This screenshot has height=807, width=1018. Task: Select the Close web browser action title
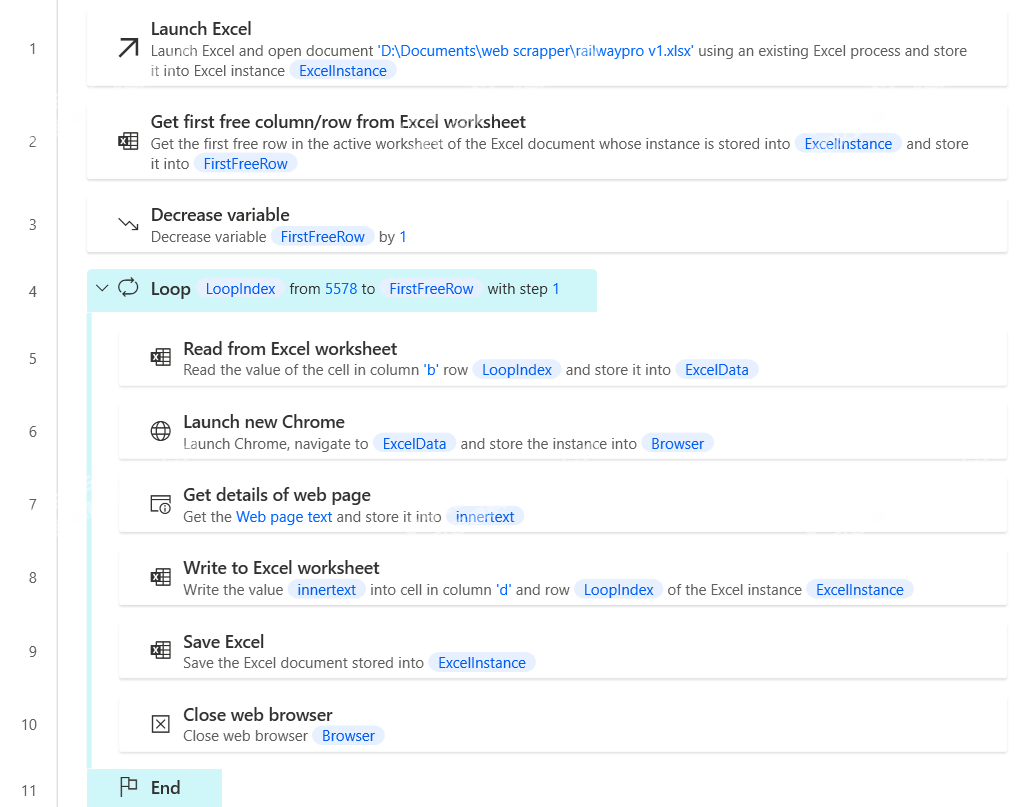tap(258, 714)
